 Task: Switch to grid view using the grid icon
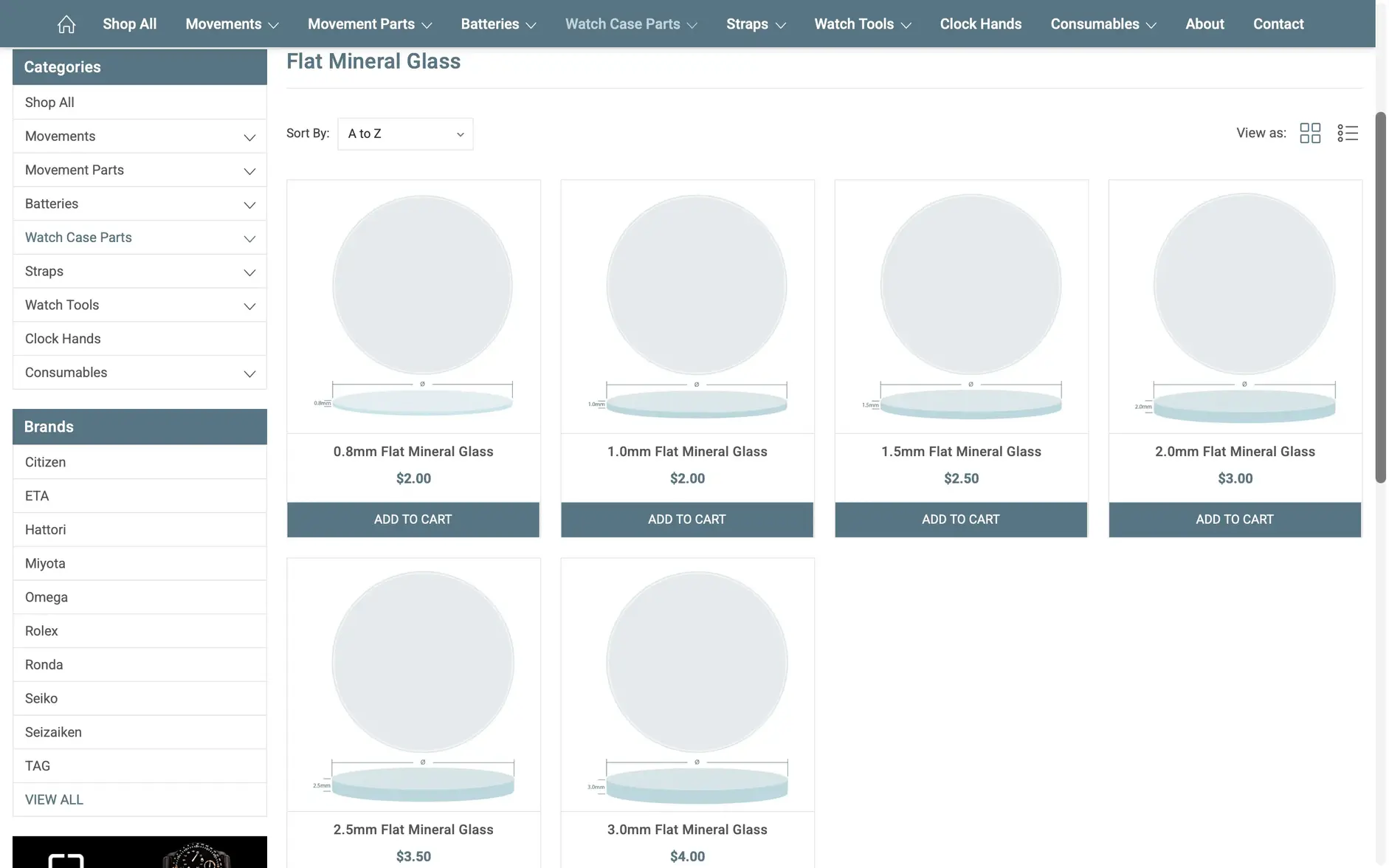click(1310, 133)
